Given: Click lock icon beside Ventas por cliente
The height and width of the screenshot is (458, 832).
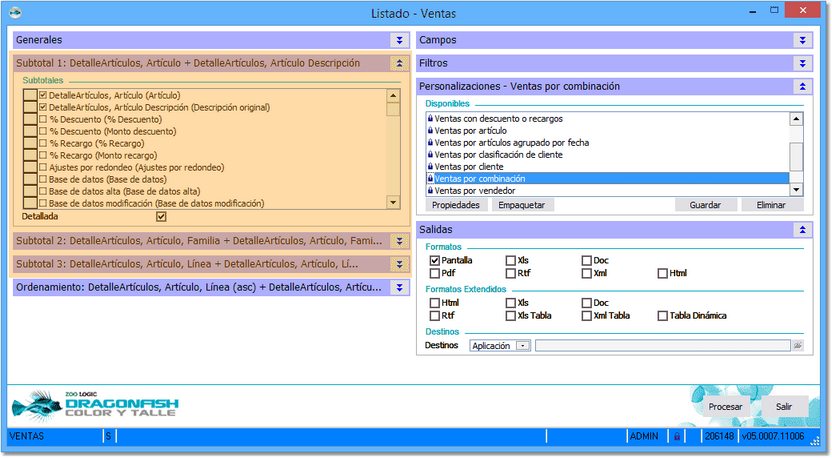Looking at the screenshot, I should pyautogui.click(x=430, y=167).
